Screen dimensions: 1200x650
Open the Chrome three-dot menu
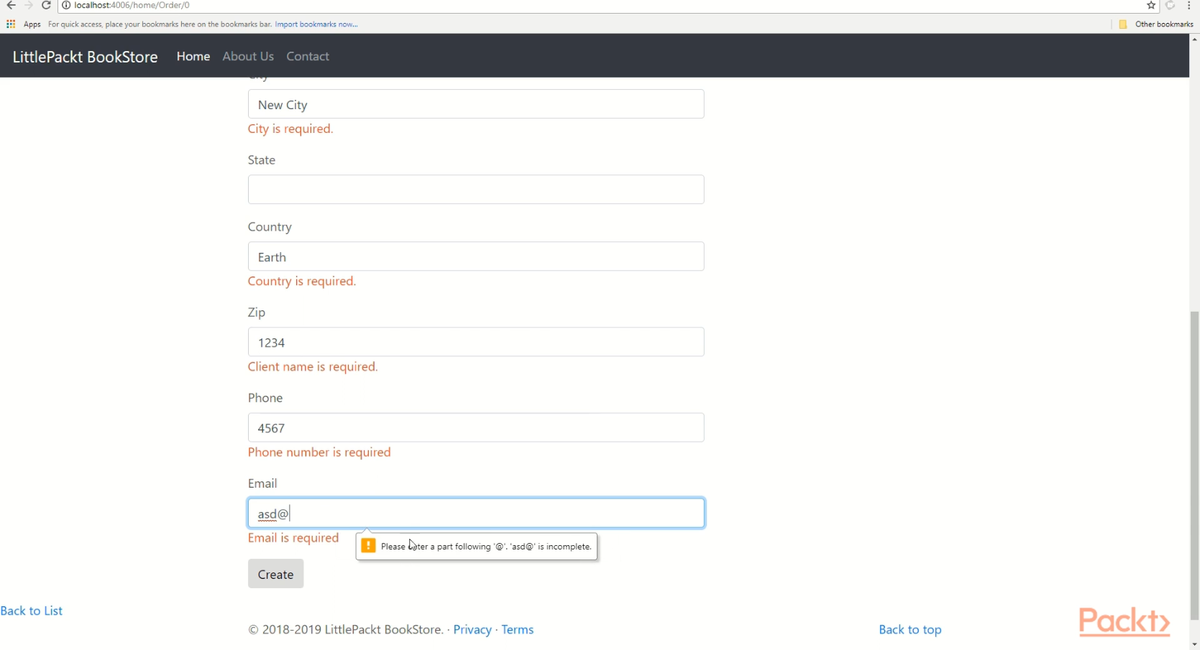point(1189,5)
